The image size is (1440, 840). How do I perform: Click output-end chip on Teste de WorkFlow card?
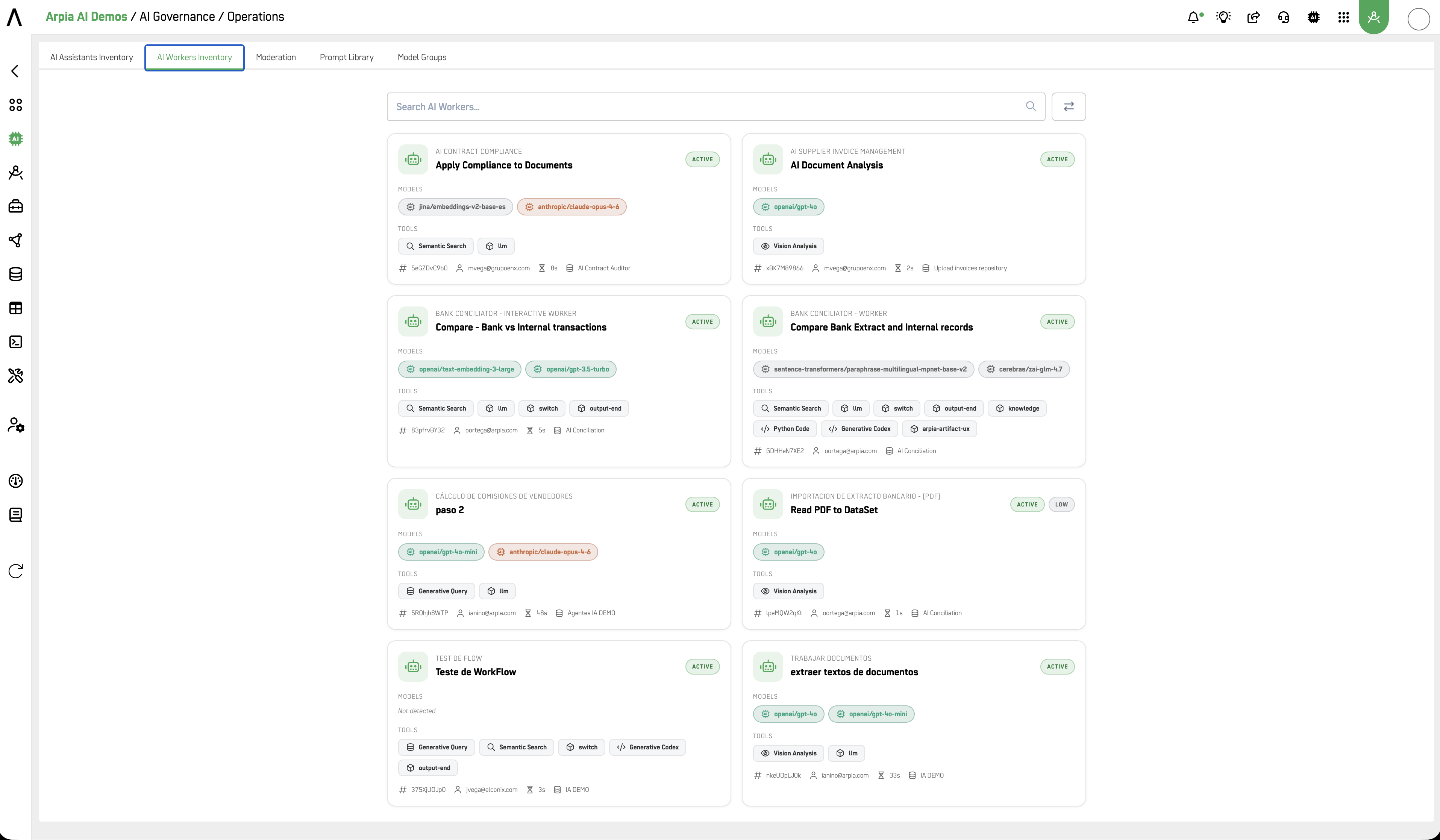(427, 767)
